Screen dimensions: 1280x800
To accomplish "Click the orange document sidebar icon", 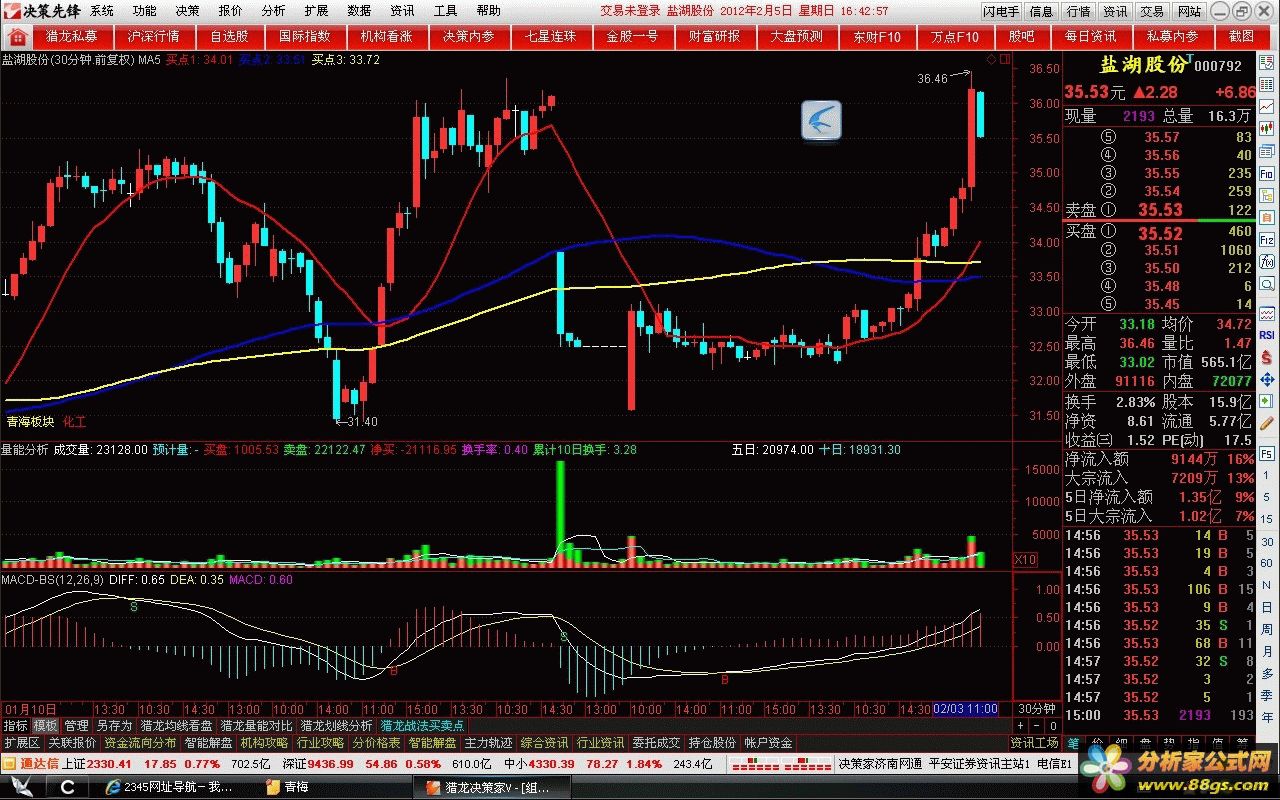I will 1267,217.
